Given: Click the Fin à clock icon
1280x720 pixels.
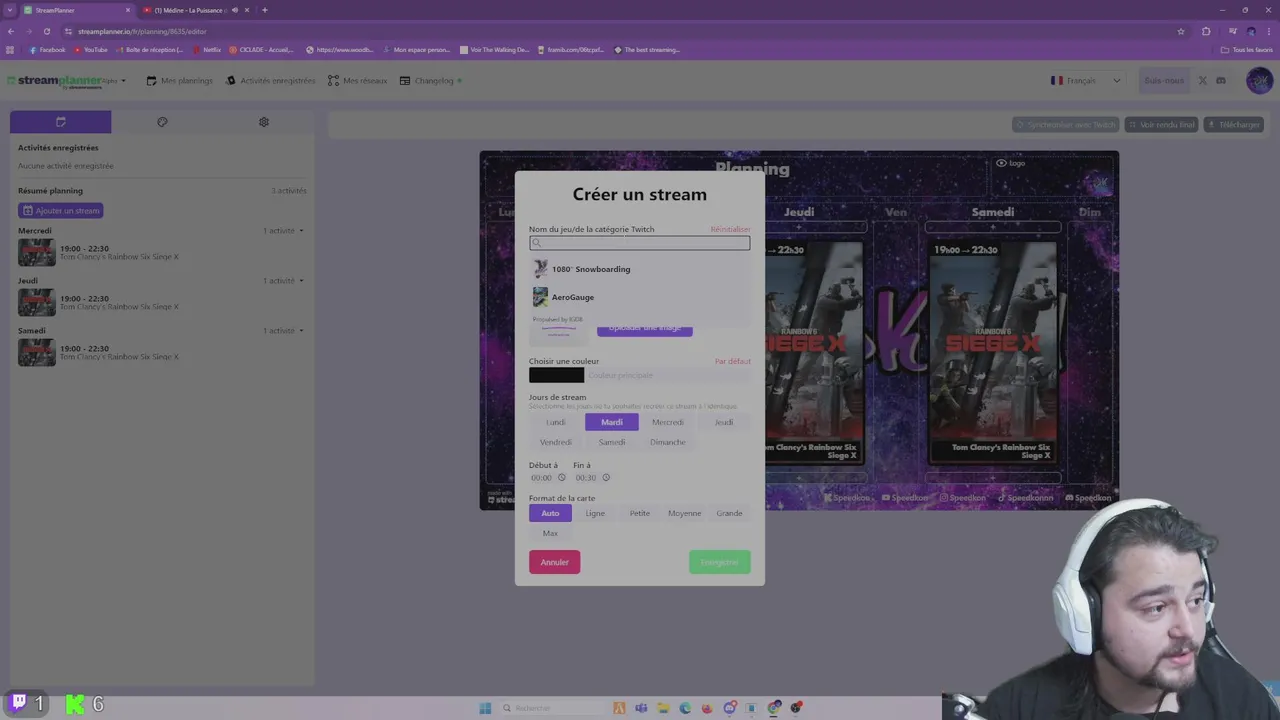Looking at the screenshot, I should click(606, 478).
